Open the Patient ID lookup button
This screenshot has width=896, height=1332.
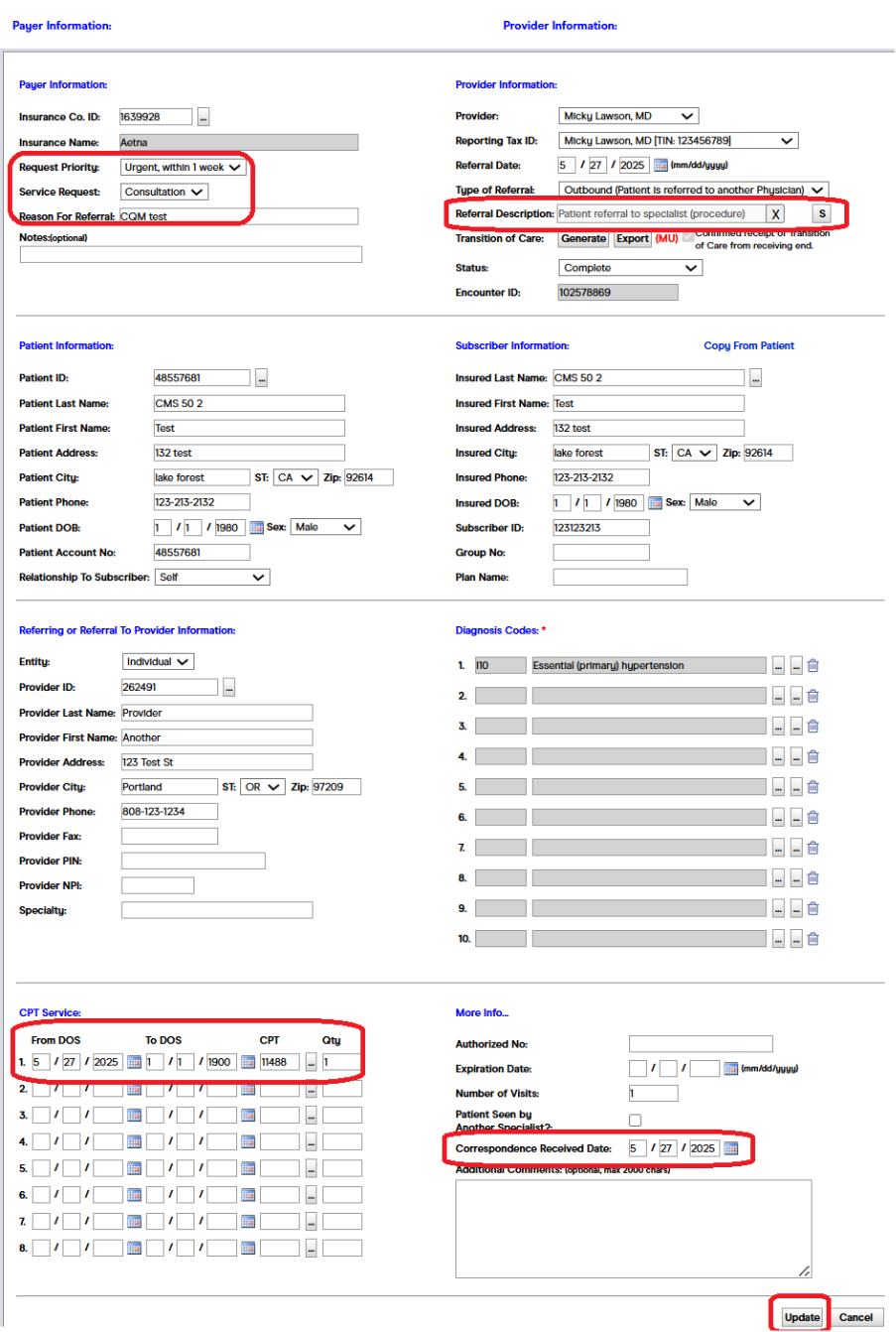coord(260,377)
